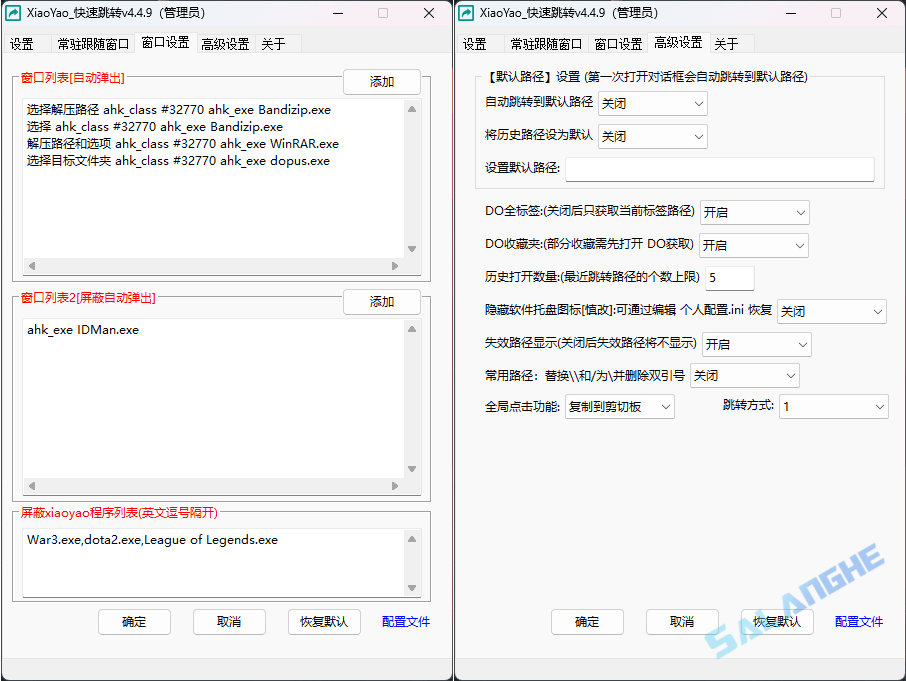Click 取消 in the right window
The image size is (906, 681).
[x=681, y=621]
